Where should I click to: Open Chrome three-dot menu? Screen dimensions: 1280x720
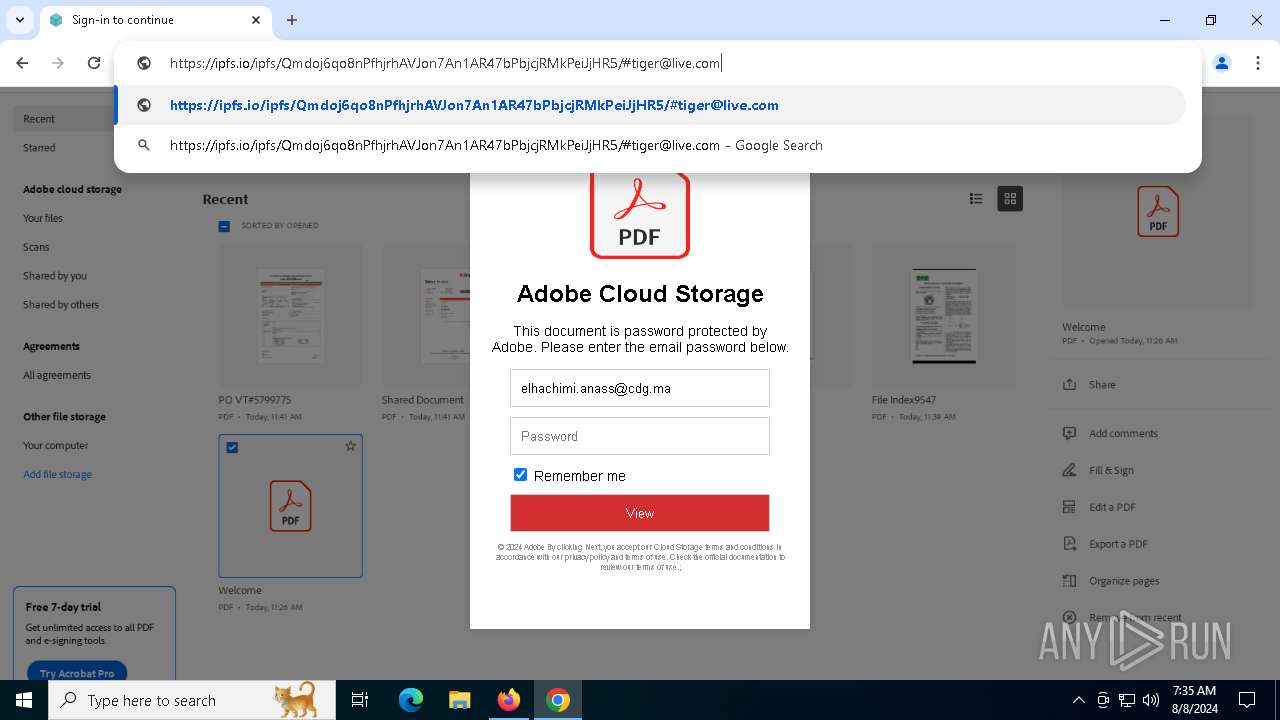pos(1257,63)
